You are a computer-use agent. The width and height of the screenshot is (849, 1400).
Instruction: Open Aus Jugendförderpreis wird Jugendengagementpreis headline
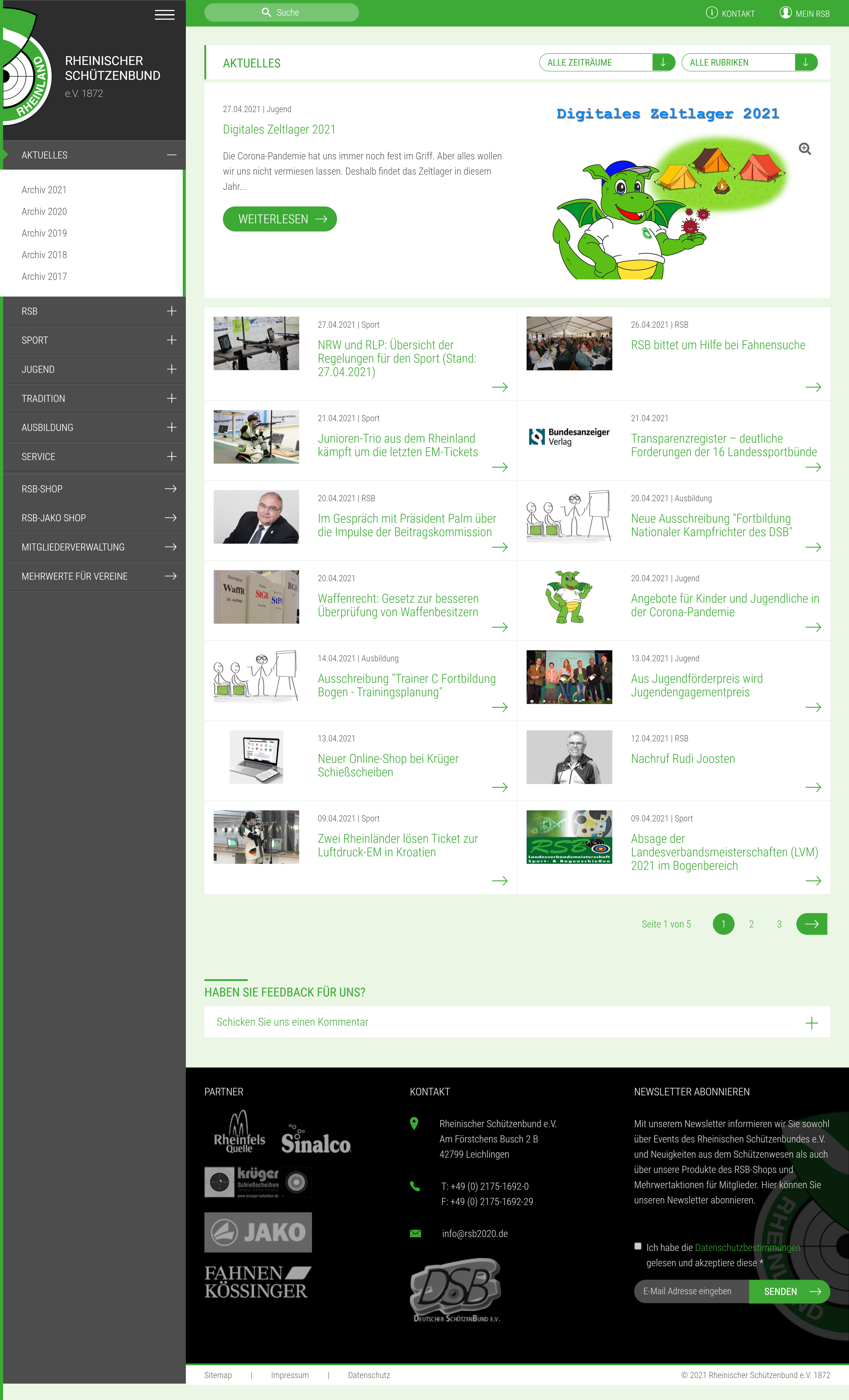[x=697, y=685]
